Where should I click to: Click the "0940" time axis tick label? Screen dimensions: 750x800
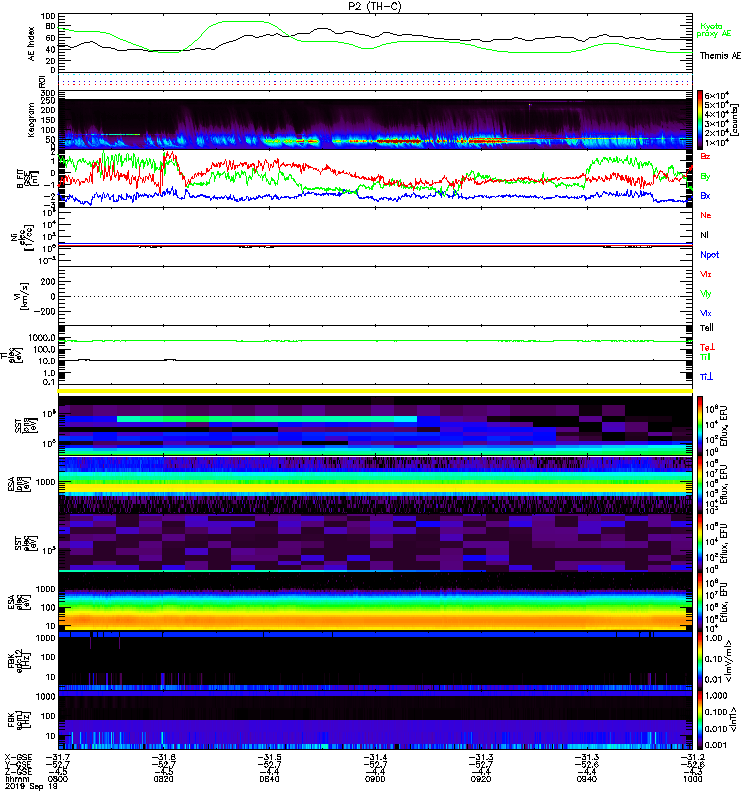tap(587, 779)
